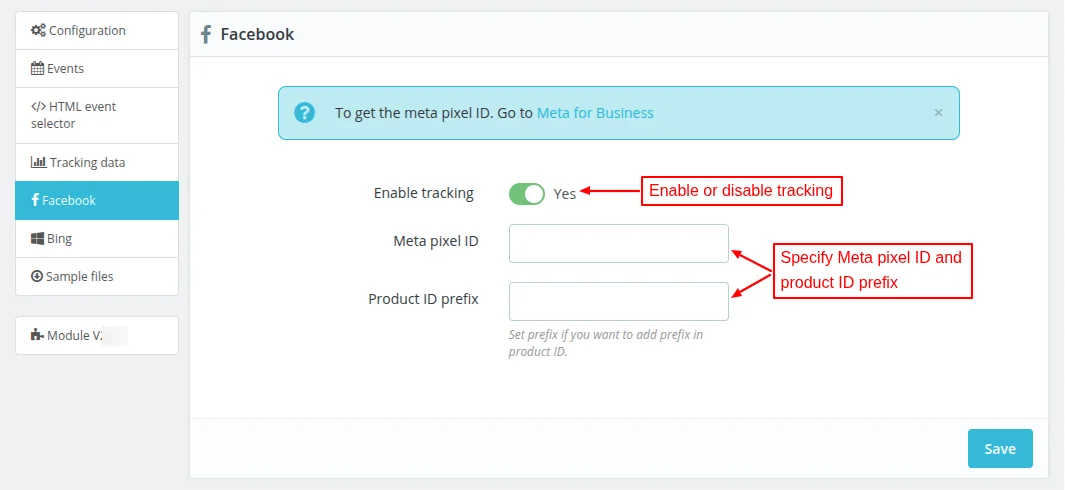
Task: Click the Module puzzle piece icon
Action: 38,335
